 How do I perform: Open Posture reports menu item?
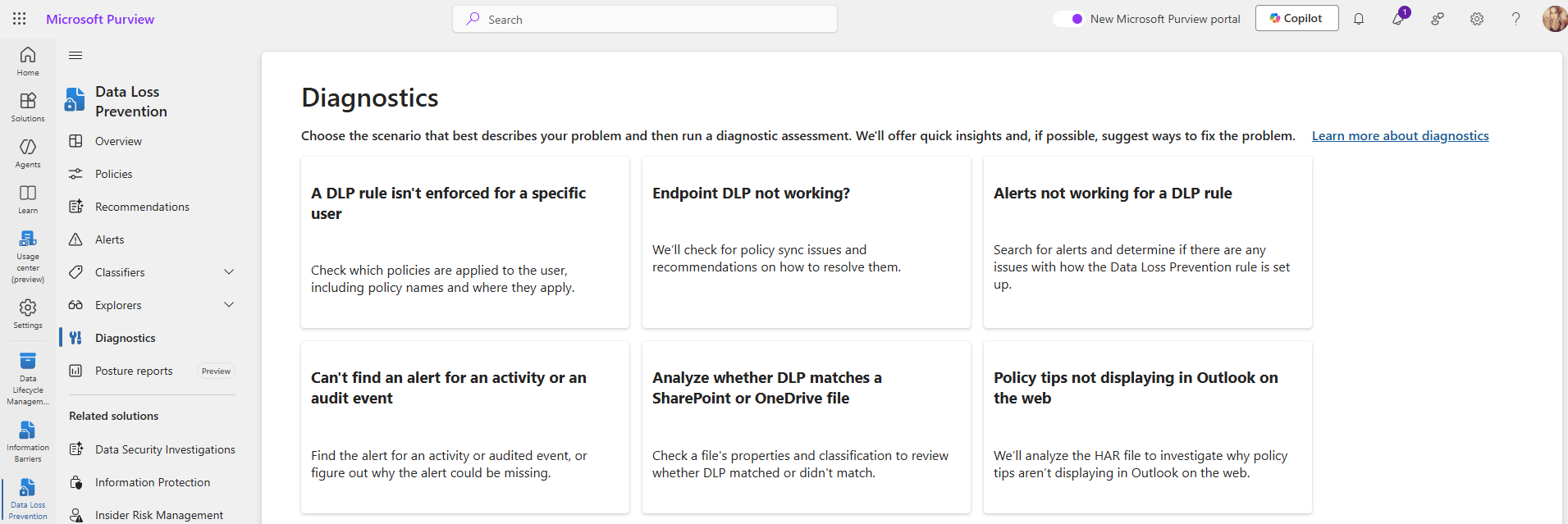tap(134, 371)
